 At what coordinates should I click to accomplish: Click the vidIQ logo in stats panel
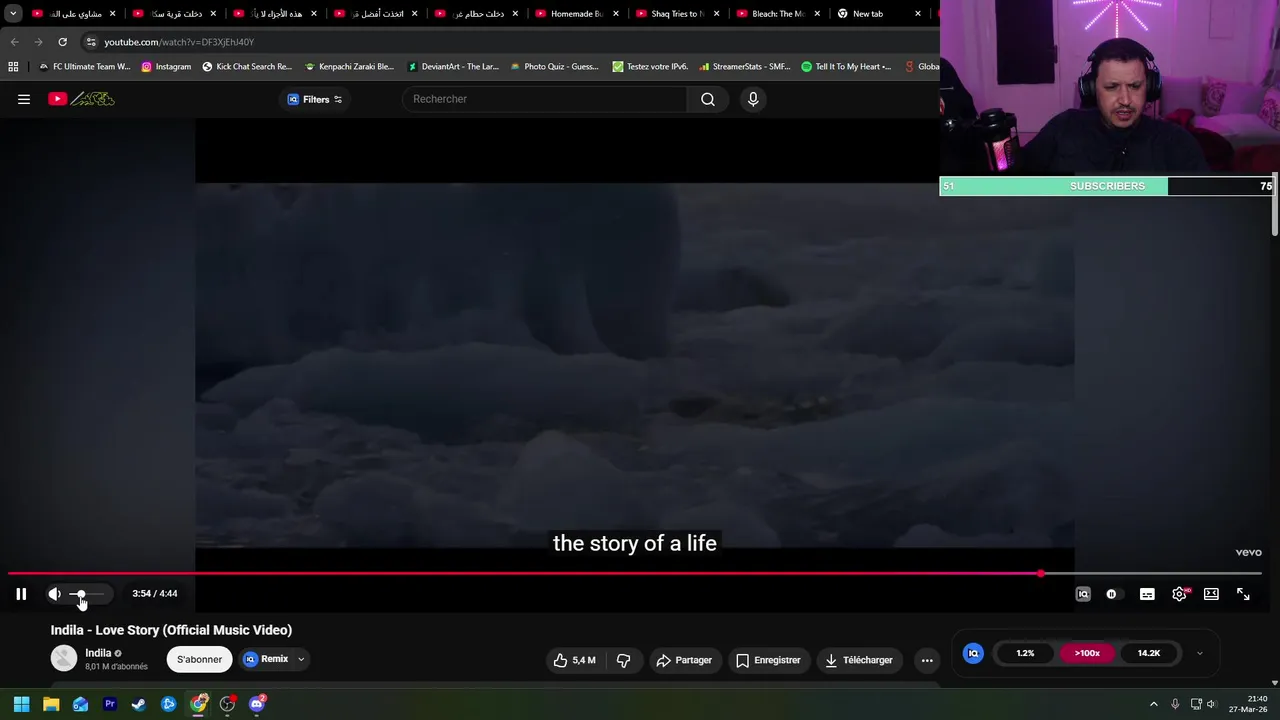(973, 653)
